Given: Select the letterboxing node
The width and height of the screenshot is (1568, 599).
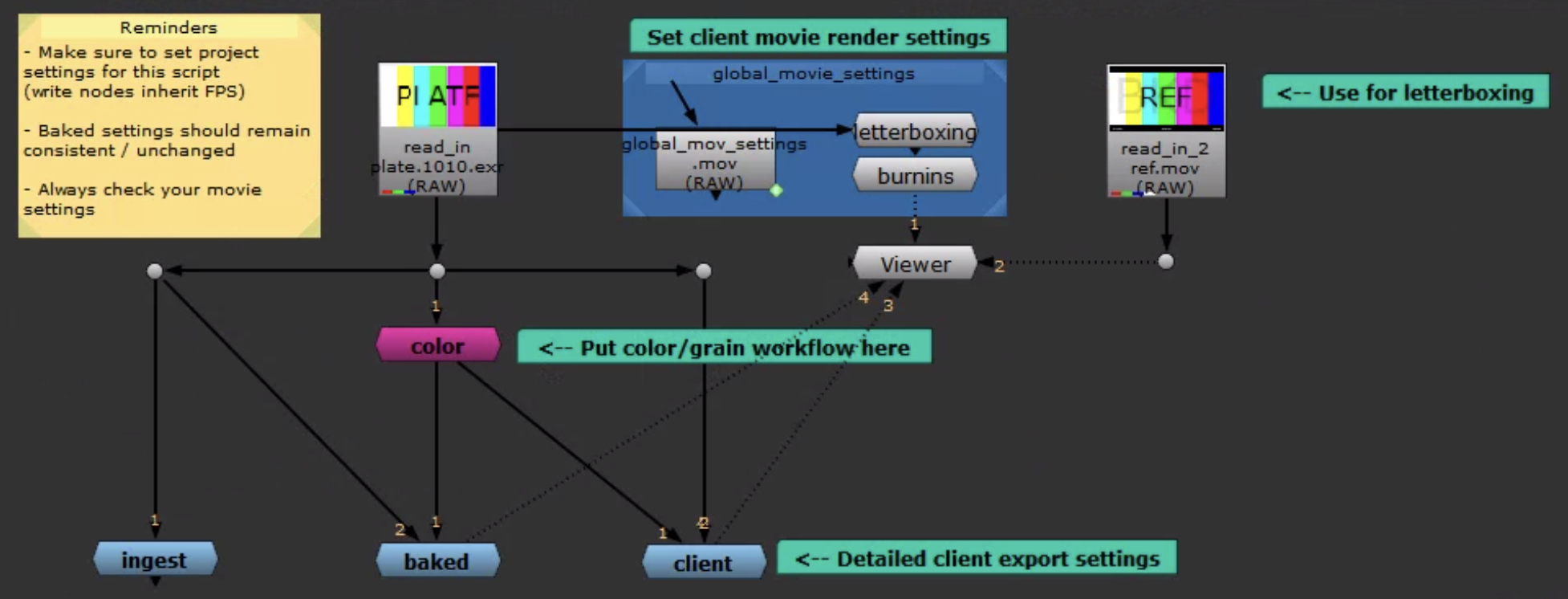Looking at the screenshot, I should [x=915, y=131].
